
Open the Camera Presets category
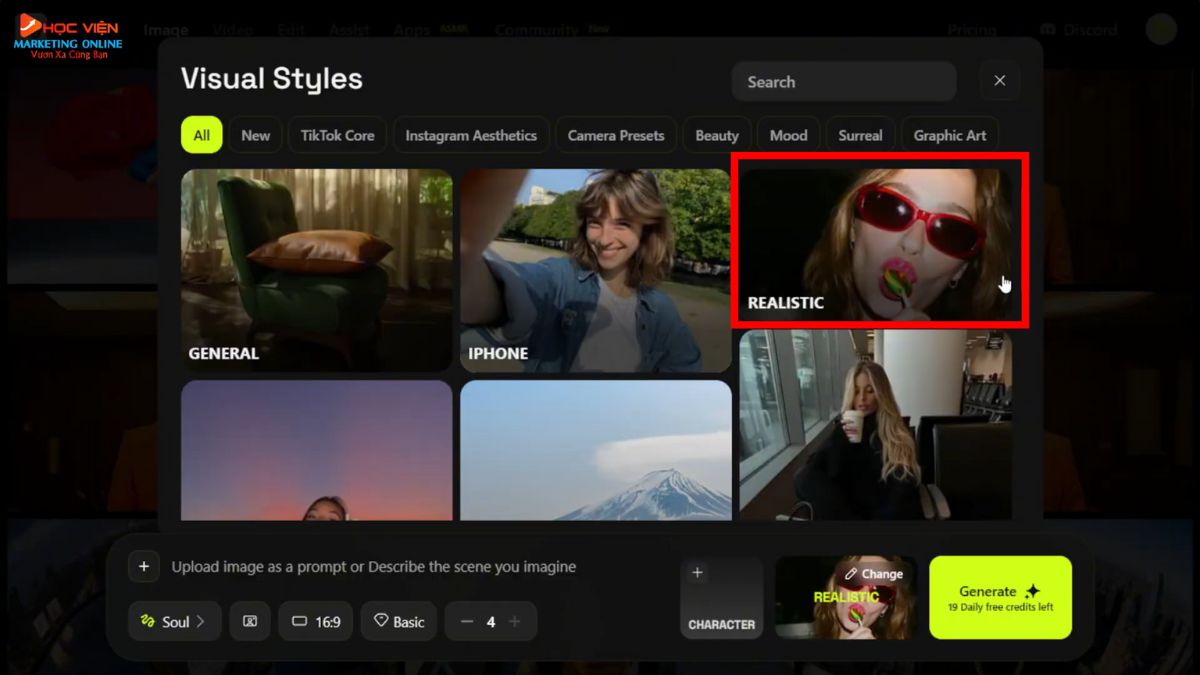coord(615,135)
